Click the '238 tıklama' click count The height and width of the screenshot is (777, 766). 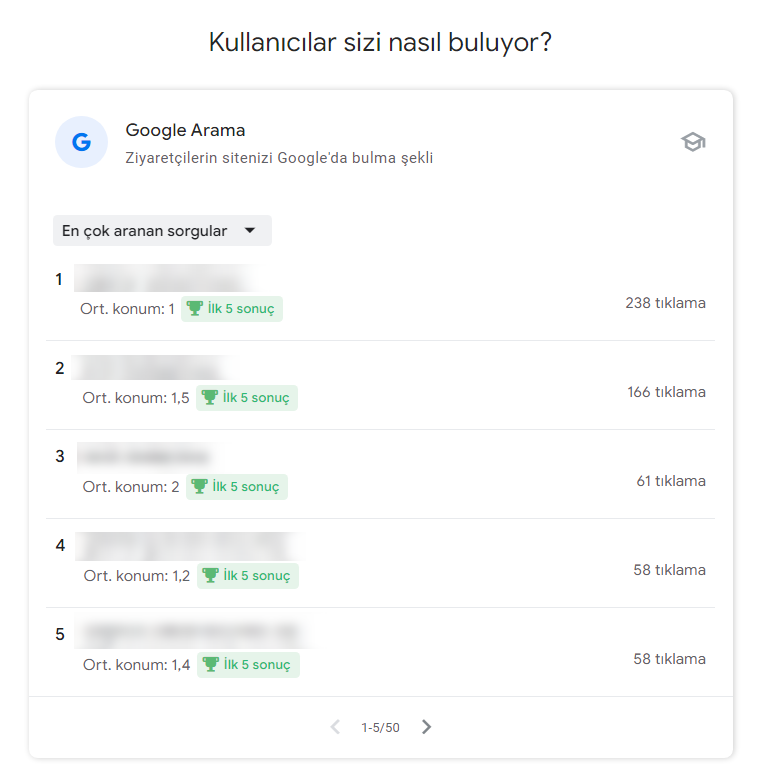665,303
